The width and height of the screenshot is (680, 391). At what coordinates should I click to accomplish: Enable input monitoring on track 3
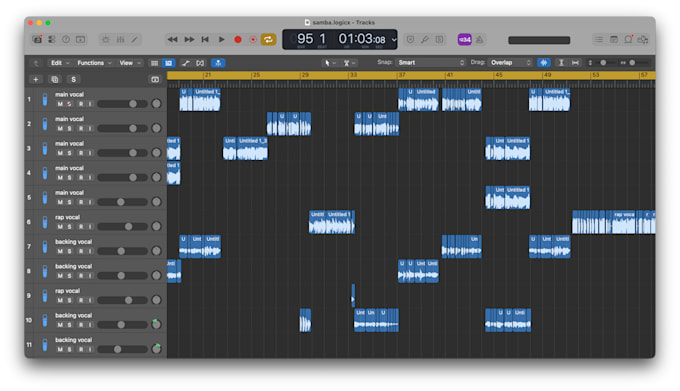tap(90, 153)
